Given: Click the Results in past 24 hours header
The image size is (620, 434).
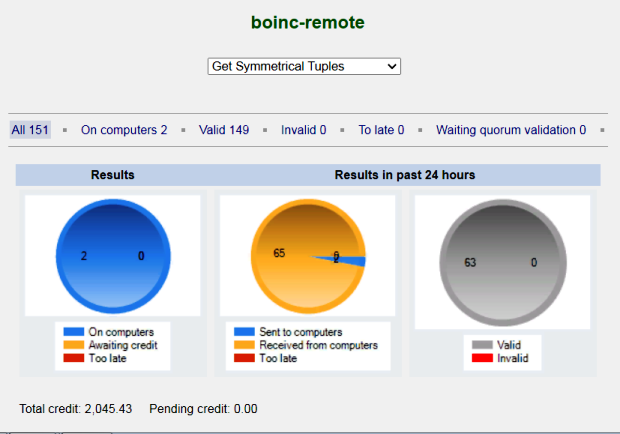Looking at the screenshot, I should click(x=405, y=175).
